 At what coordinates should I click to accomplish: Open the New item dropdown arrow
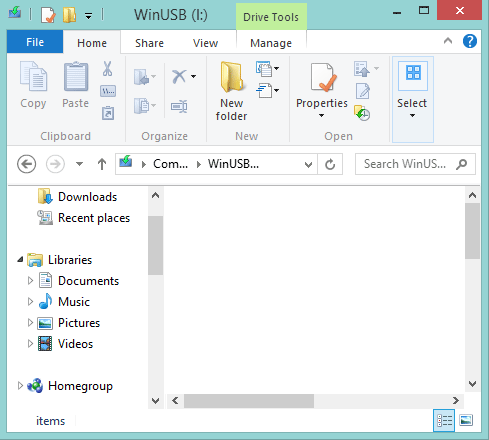277,69
